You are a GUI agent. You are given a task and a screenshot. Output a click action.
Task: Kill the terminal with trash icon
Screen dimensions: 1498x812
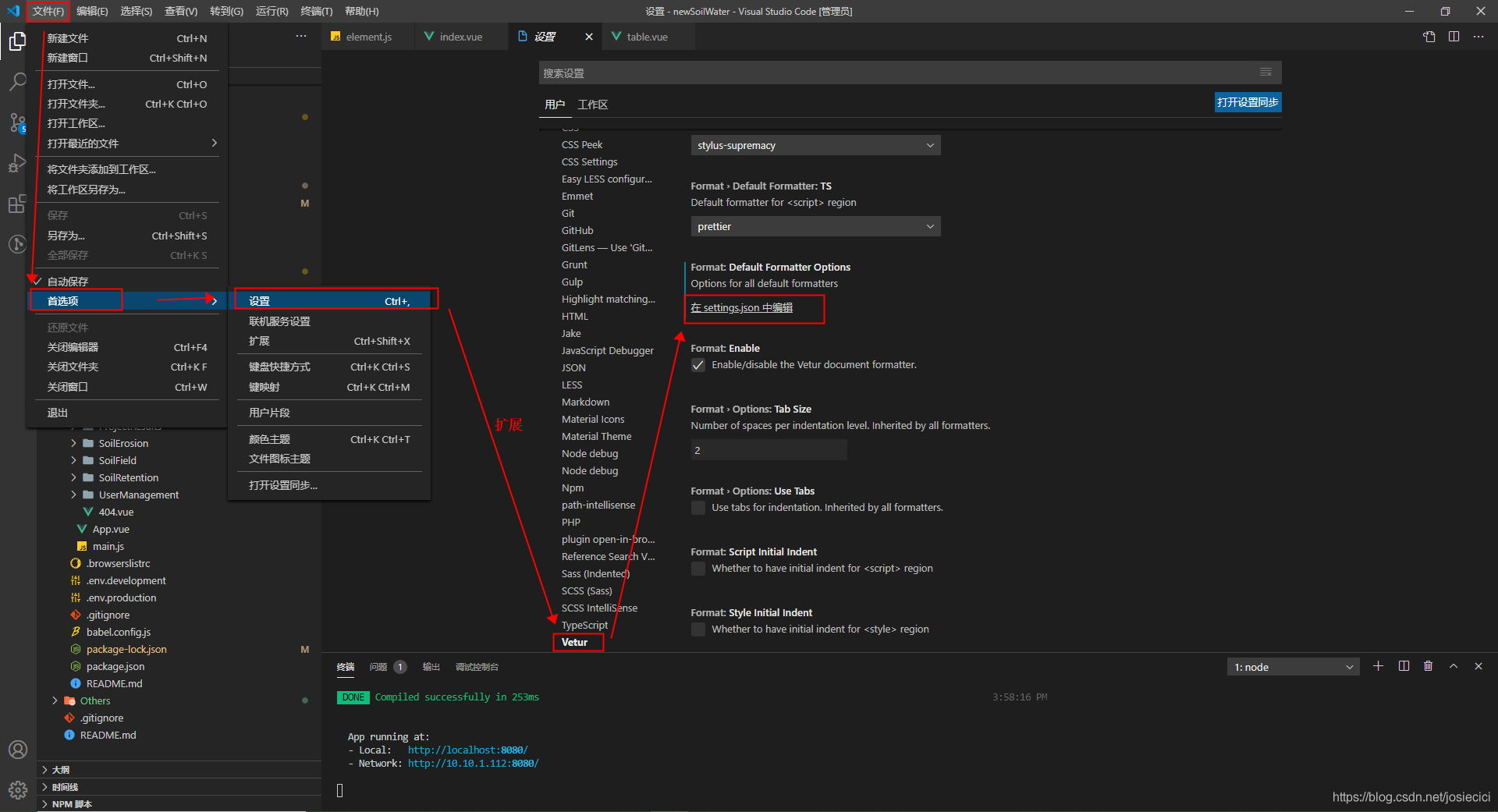(x=1428, y=666)
